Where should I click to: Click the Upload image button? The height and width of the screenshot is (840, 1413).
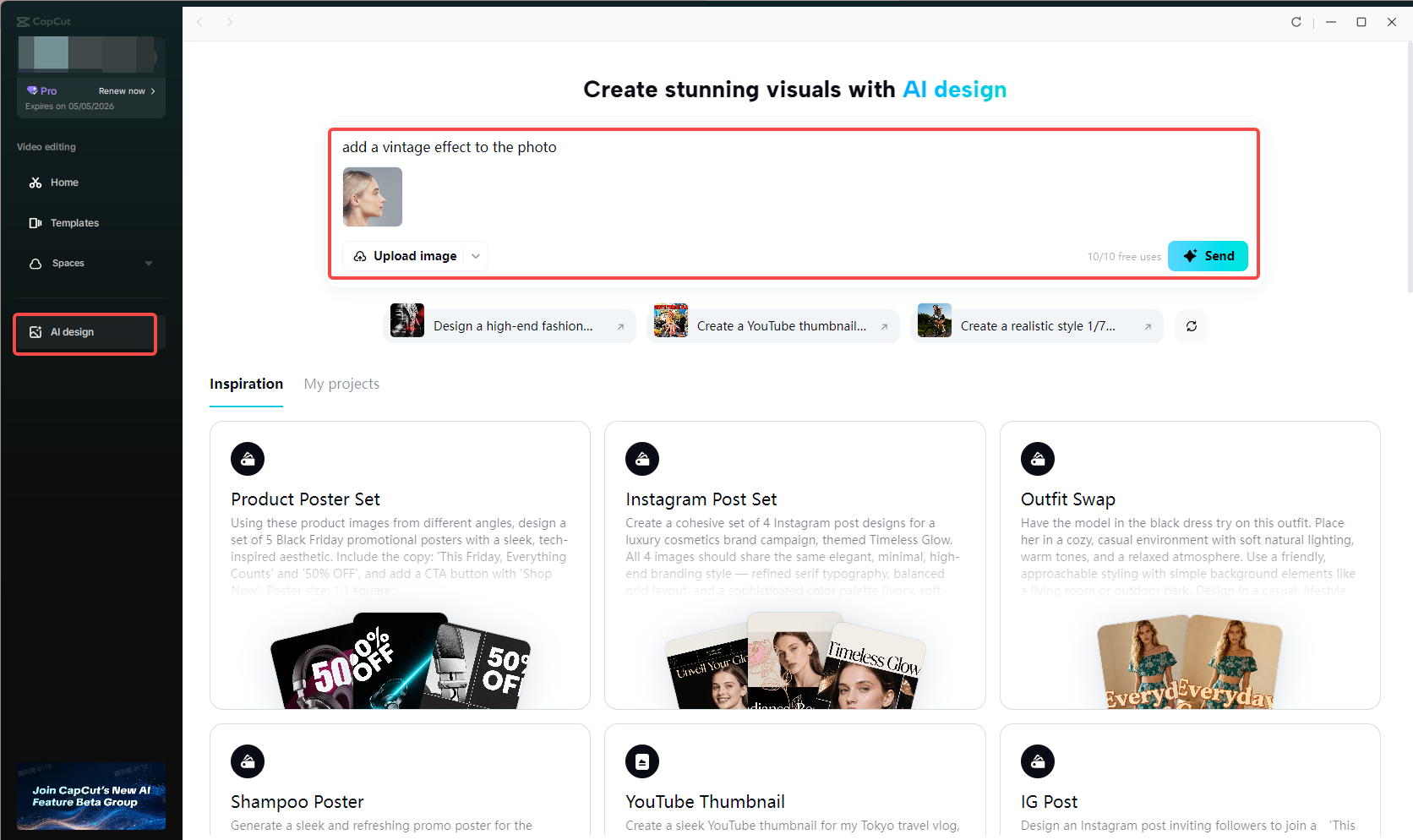406,256
